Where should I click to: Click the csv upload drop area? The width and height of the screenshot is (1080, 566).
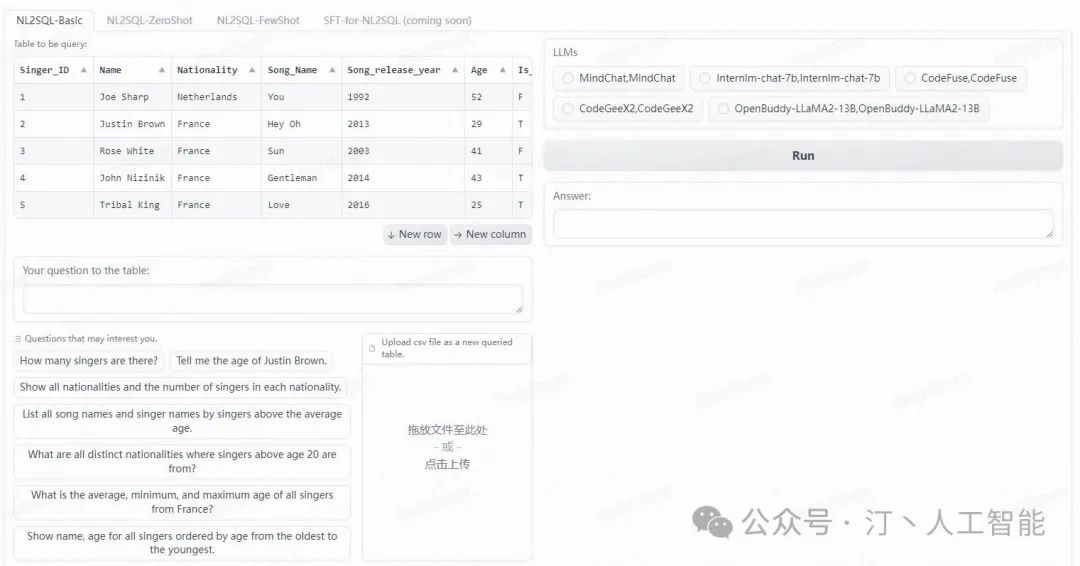(x=447, y=447)
